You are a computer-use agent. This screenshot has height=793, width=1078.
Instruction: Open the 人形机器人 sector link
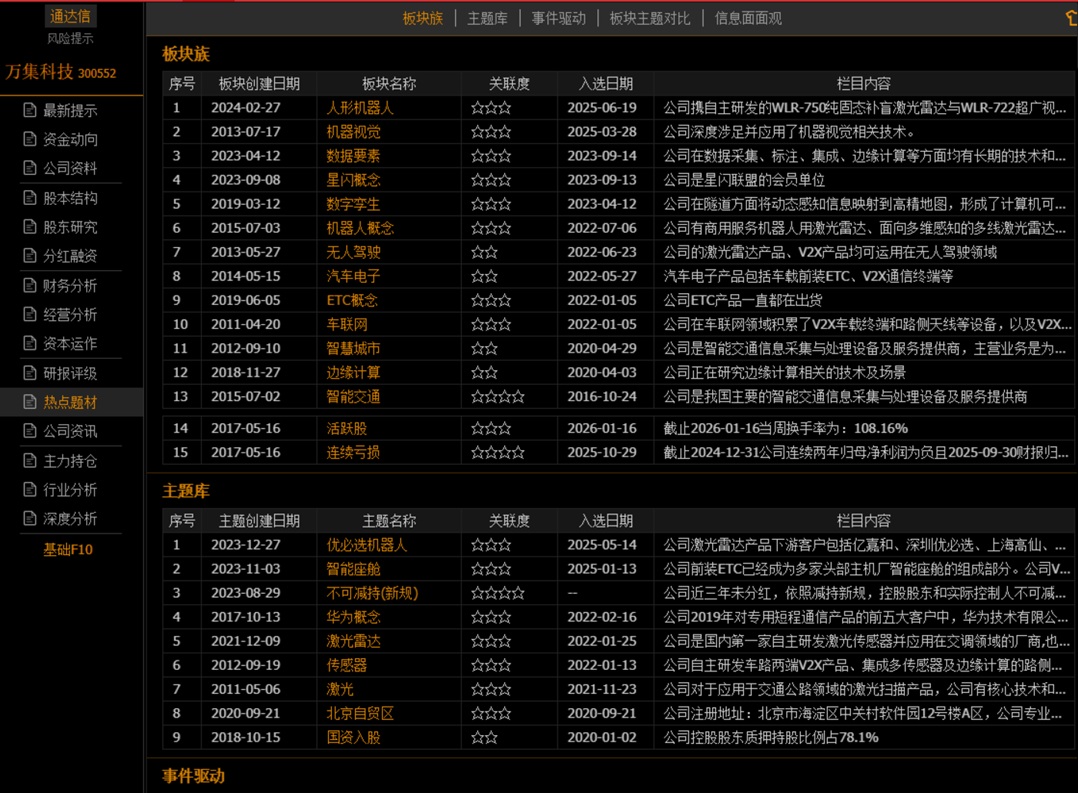360,108
